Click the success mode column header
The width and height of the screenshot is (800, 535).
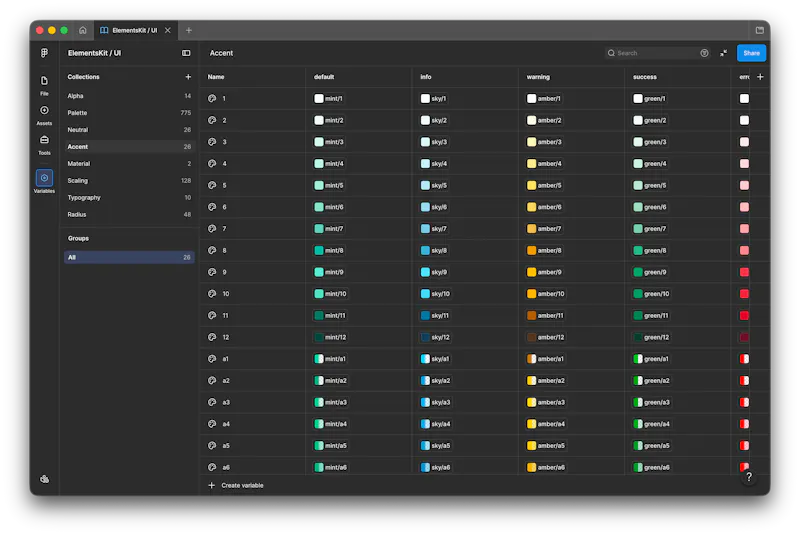pyautogui.click(x=645, y=77)
